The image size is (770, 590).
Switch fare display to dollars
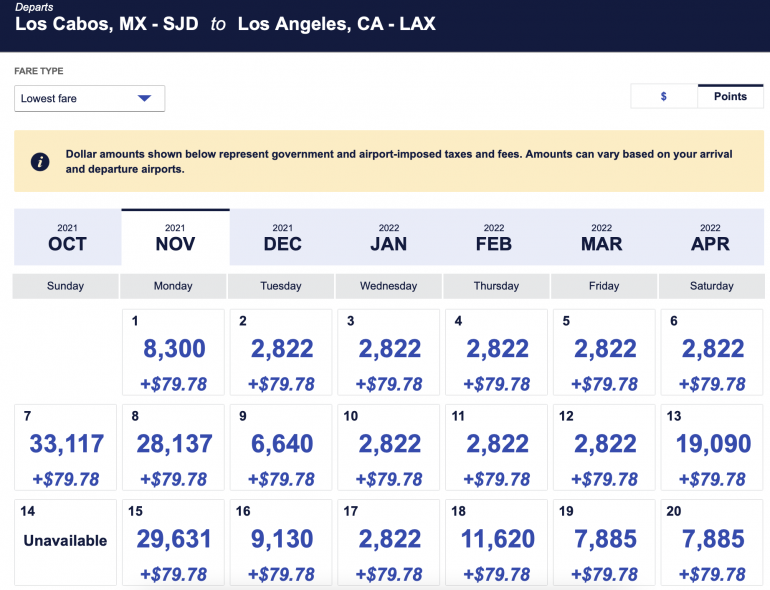[664, 96]
